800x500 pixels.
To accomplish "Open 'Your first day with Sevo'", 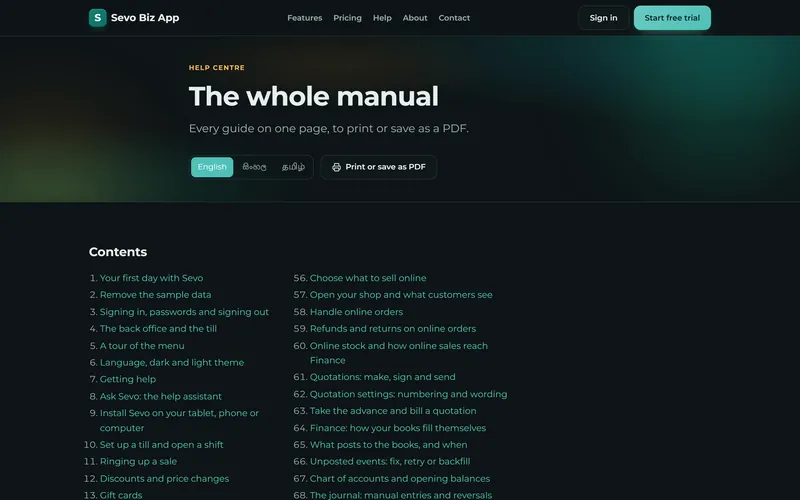I will (151, 278).
